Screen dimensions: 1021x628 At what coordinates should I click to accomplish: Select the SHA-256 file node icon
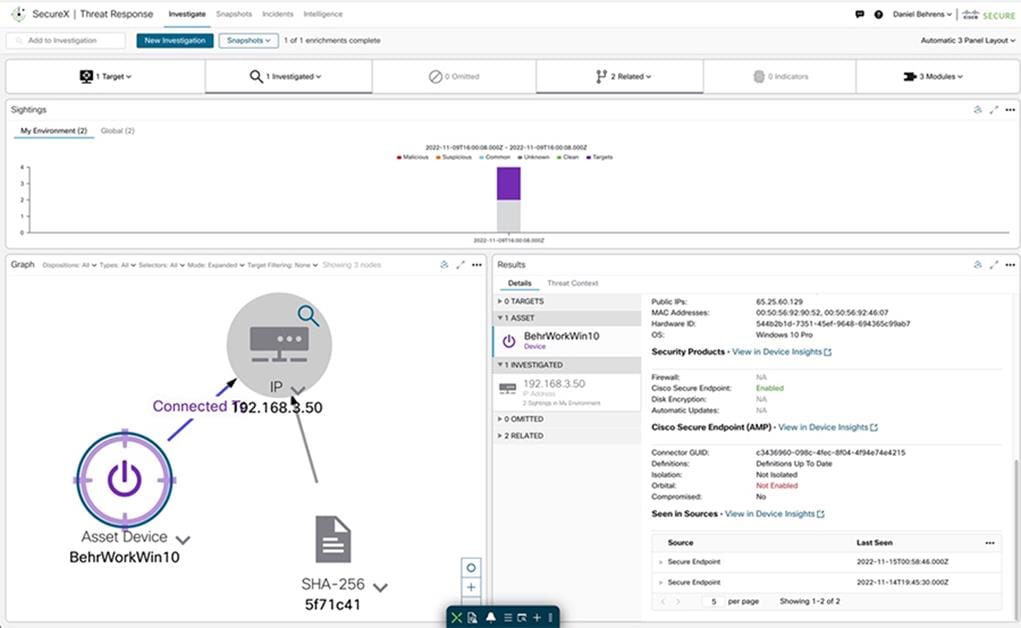[333, 539]
